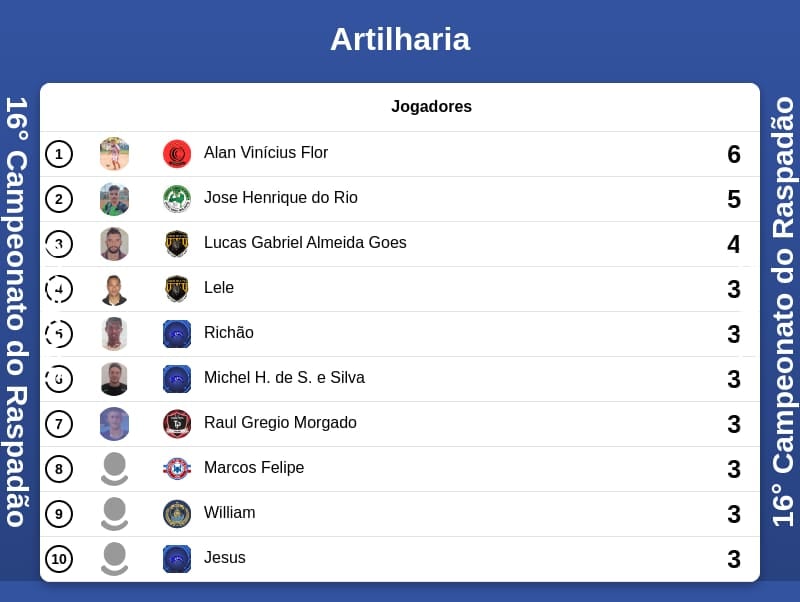Open Alan Vinícius Flor's player photo
Screen dimensions: 800x602
click(114, 154)
